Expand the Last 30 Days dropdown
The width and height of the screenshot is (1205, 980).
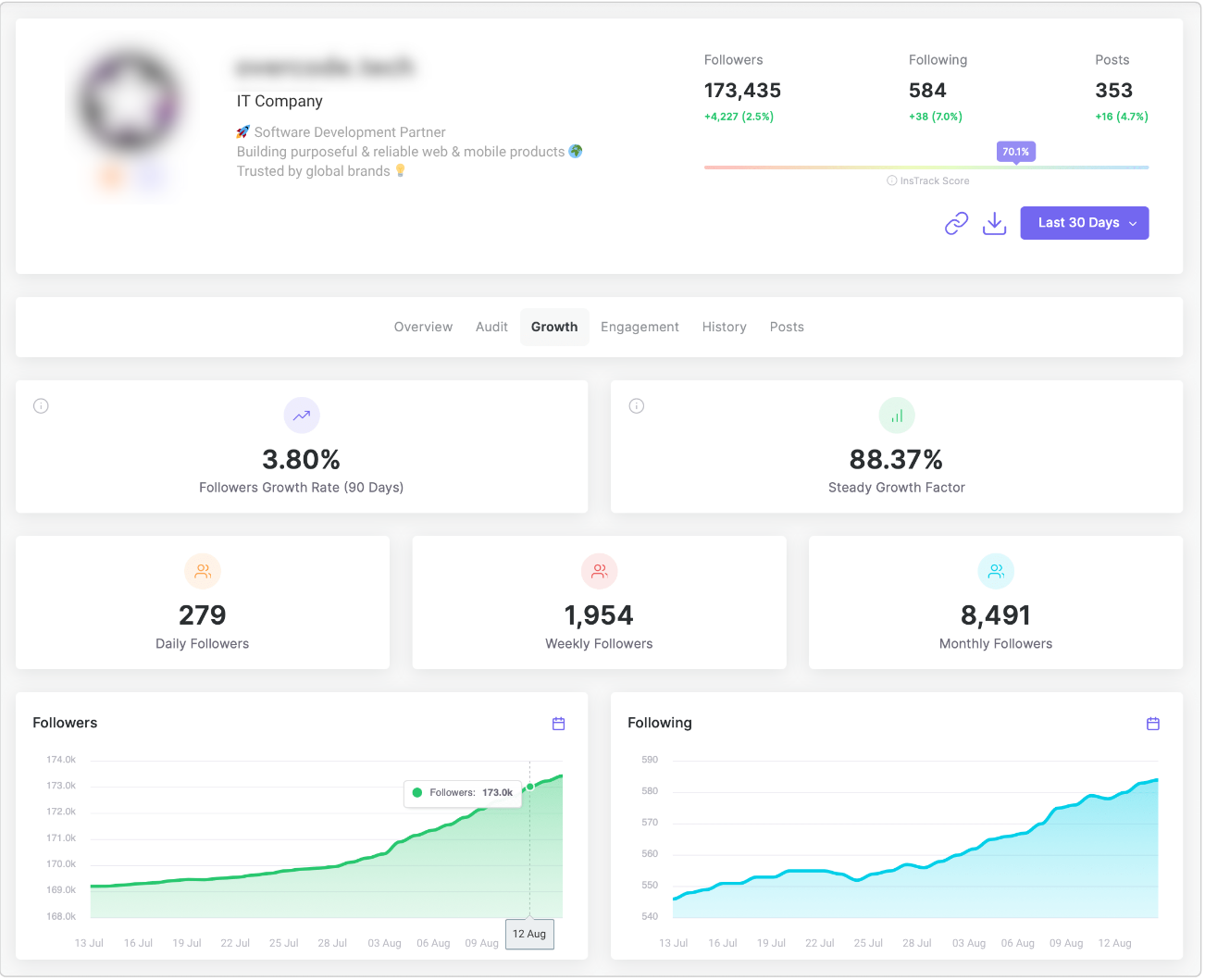1084,223
